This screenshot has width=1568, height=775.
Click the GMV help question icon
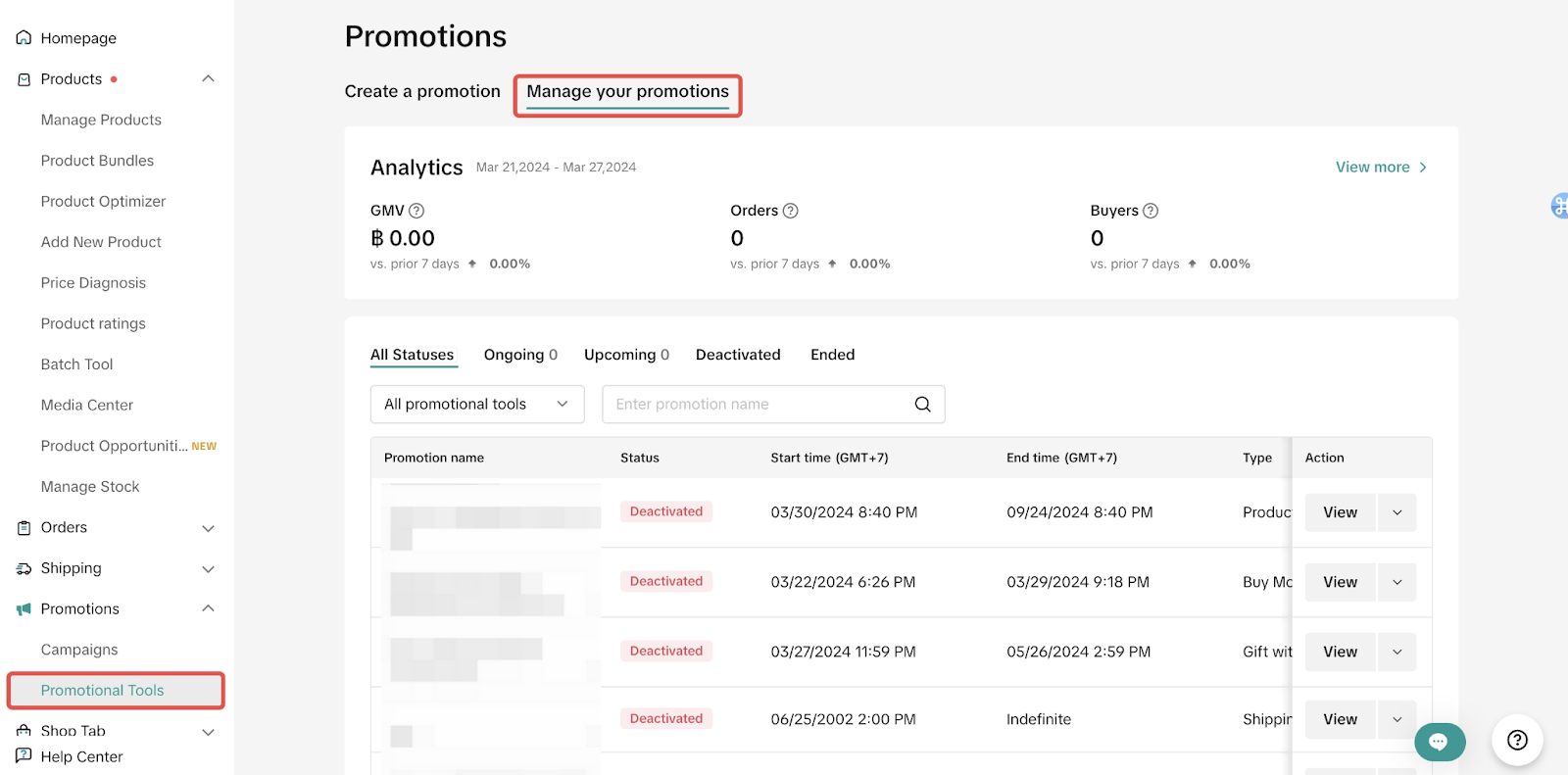pyautogui.click(x=416, y=211)
